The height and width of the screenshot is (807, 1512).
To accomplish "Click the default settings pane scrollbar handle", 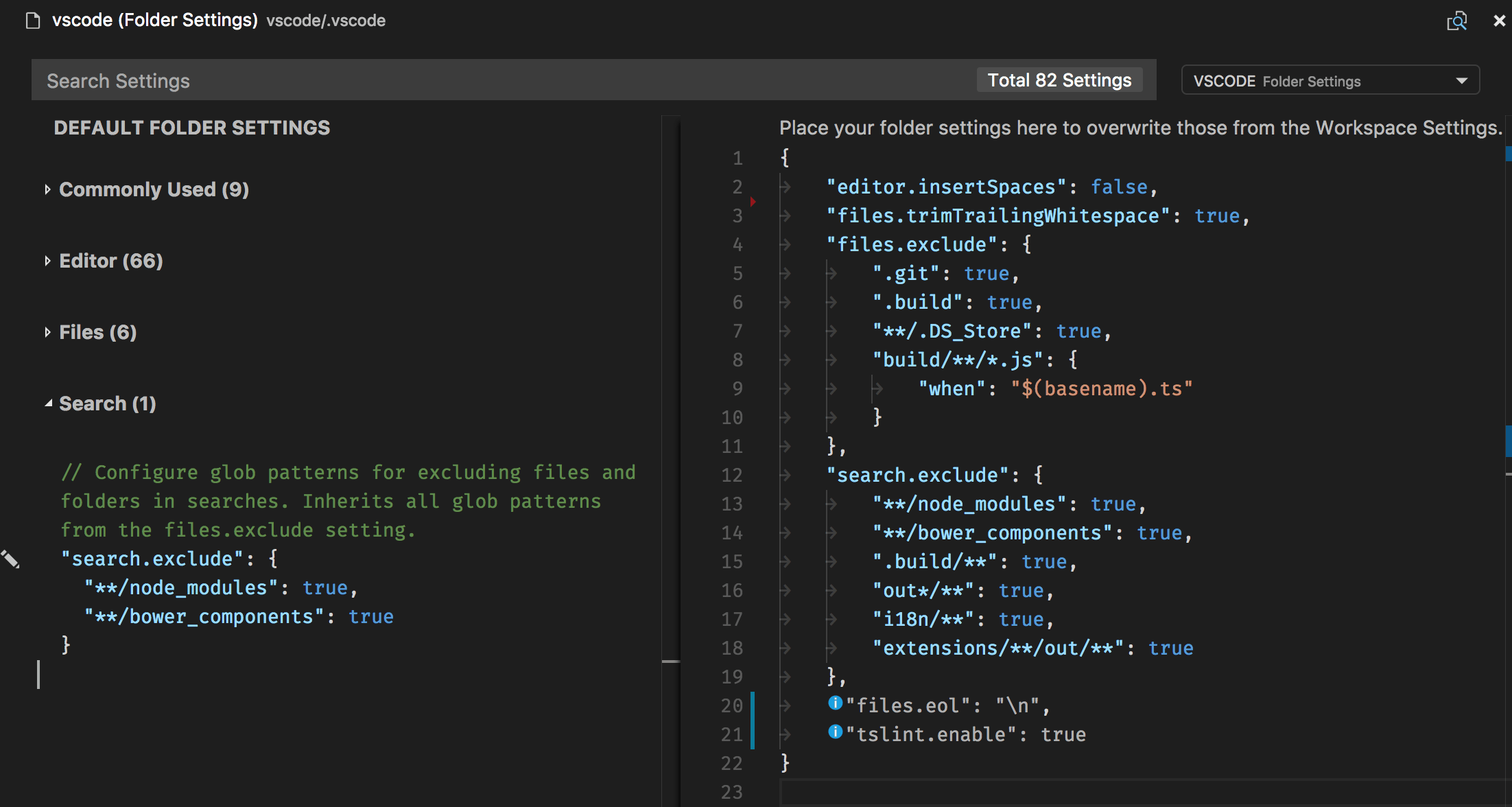I will [x=670, y=661].
